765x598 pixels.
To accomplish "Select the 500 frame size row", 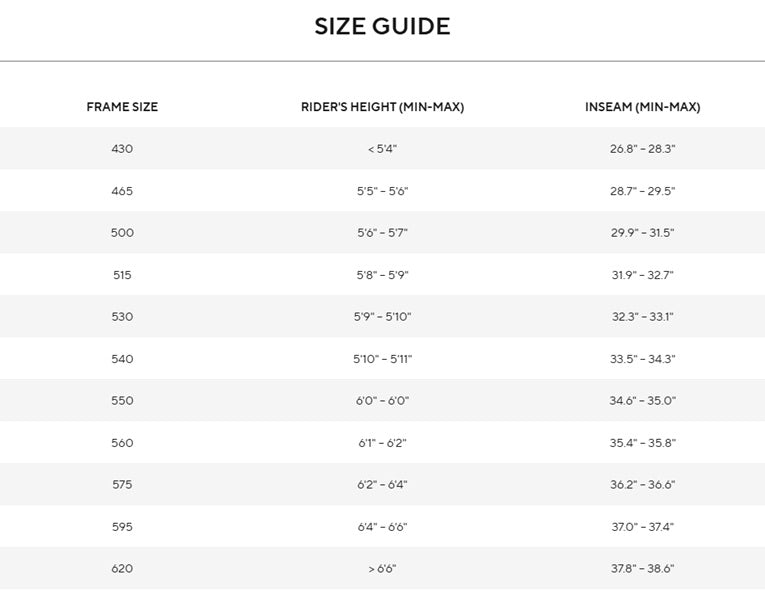I will click(382, 233).
